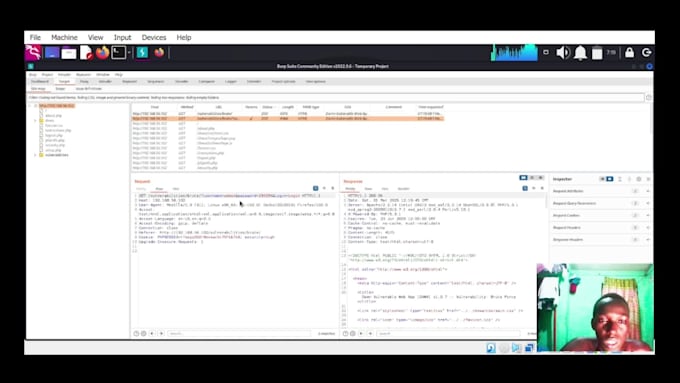Viewport: 680px width, 383px height.
Task: Select the highlighted orange request row
Action: tap(288, 118)
